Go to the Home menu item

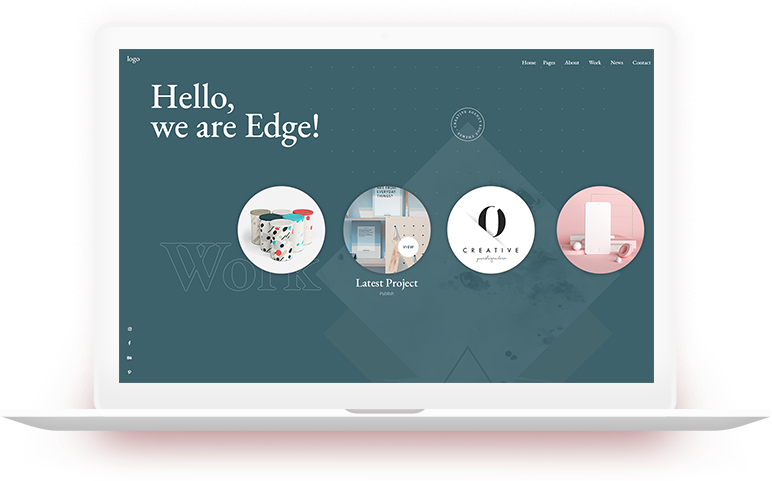click(529, 63)
